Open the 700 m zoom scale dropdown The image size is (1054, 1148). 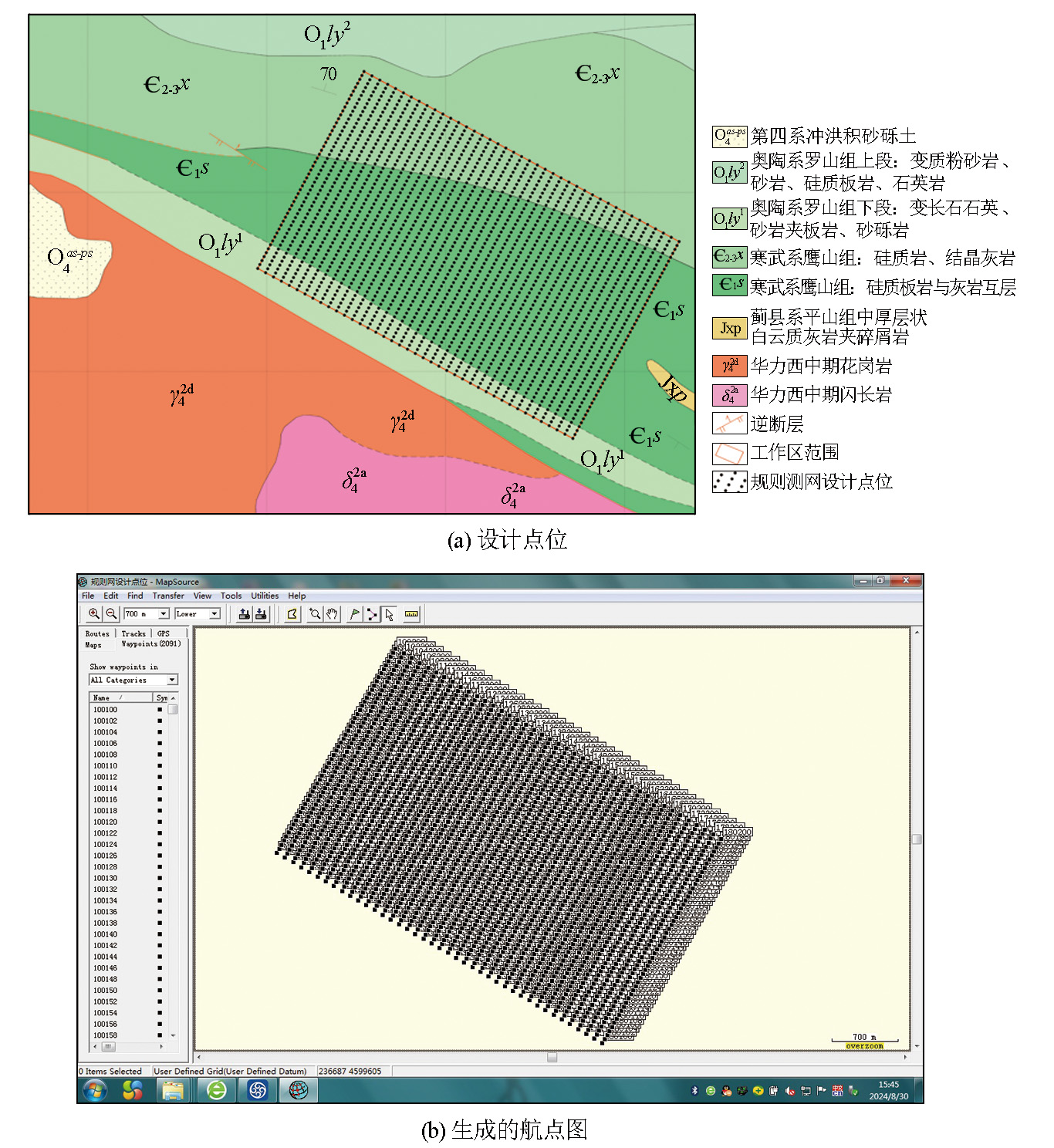pos(164,614)
